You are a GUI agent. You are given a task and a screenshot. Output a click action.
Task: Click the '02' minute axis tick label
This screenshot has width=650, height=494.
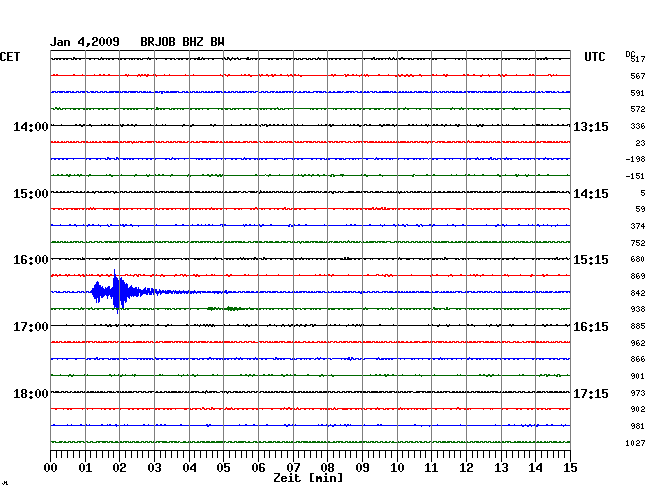[119, 468]
